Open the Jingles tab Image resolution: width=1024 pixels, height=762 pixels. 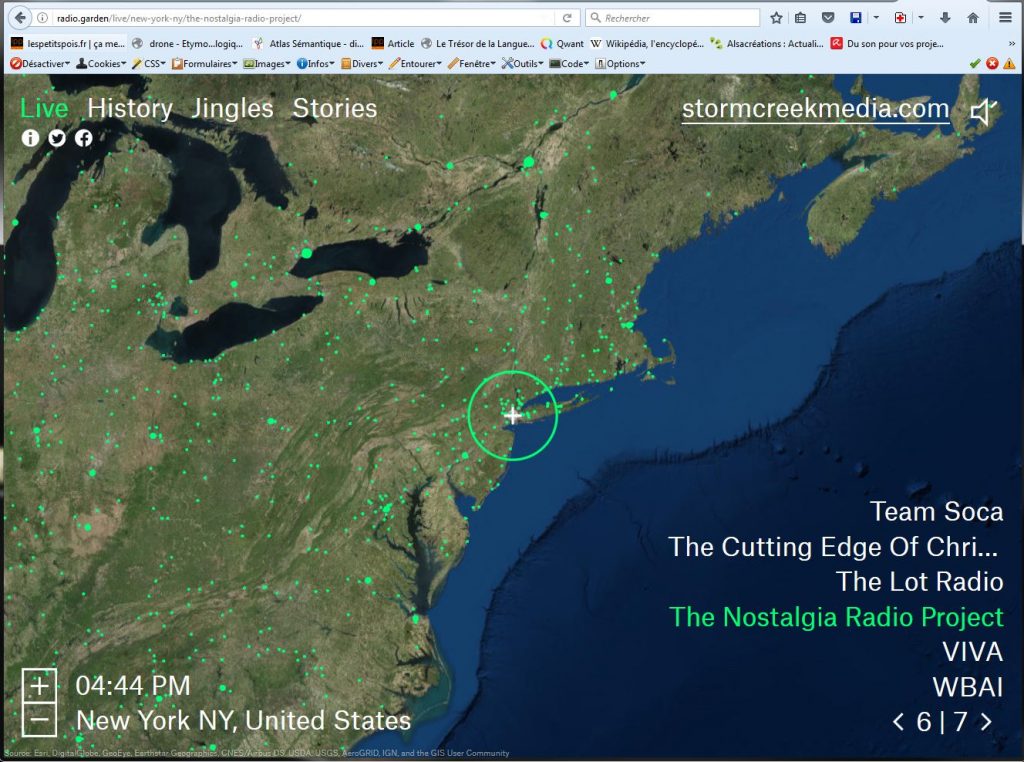click(232, 108)
